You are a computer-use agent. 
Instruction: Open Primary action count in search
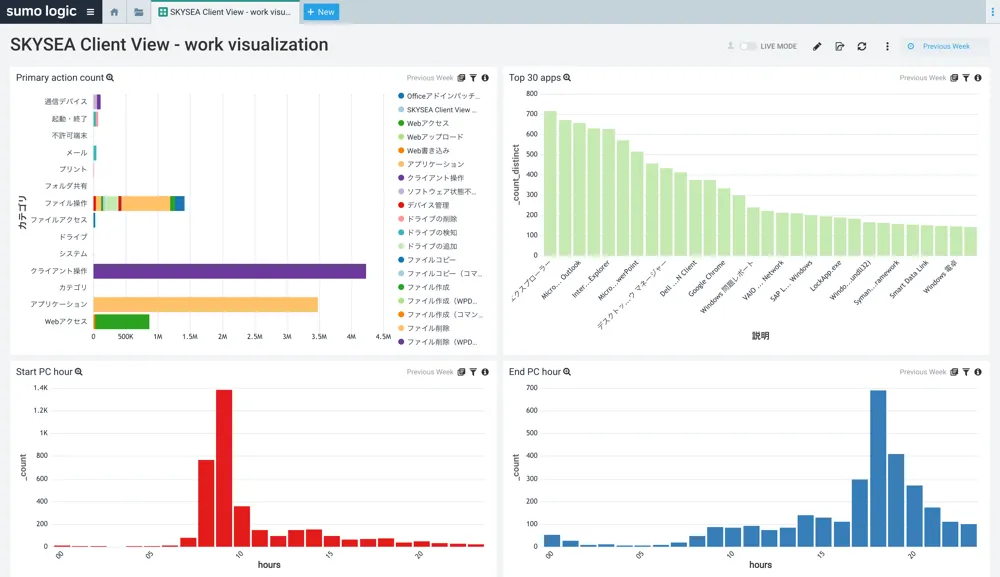tap(110, 78)
